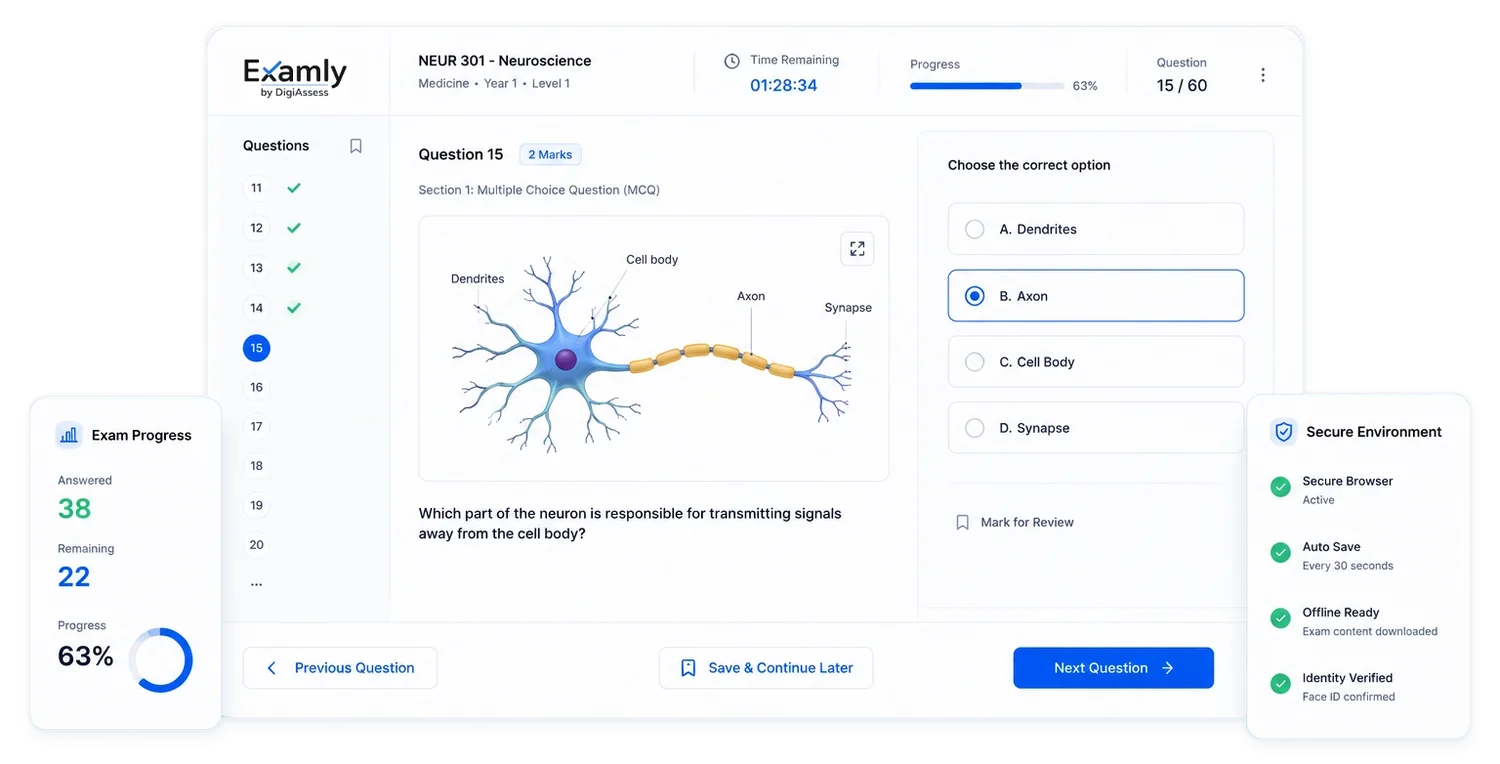Go to question 20 in the list

point(257,545)
